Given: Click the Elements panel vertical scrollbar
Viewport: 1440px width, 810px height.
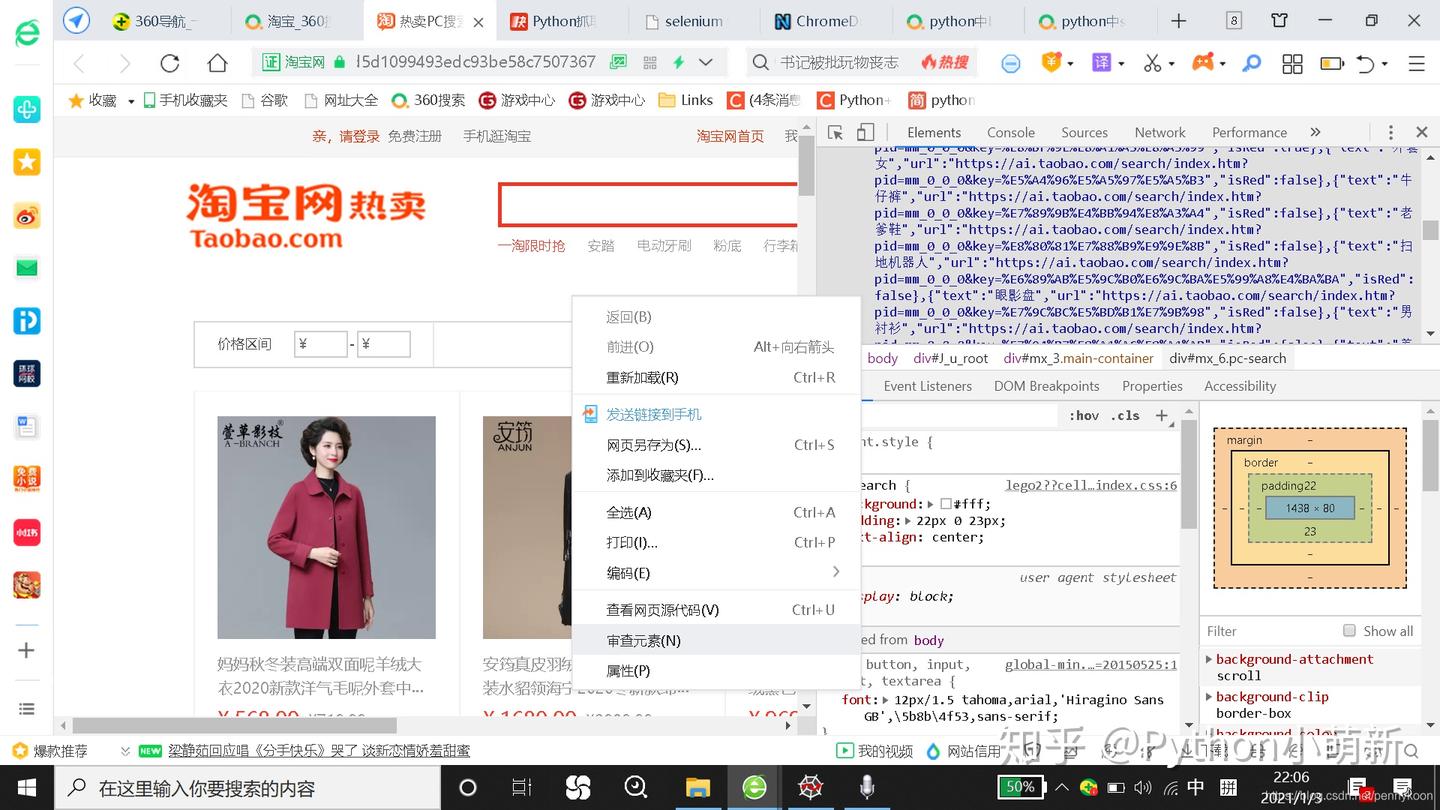Looking at the screenshot, I should point(1430,230).
